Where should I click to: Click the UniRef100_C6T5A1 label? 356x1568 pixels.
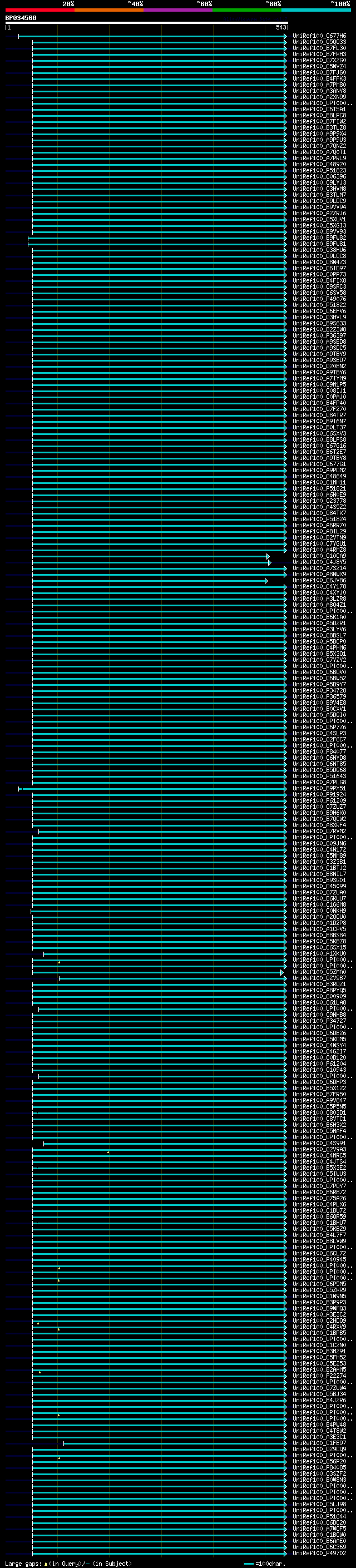319,109
